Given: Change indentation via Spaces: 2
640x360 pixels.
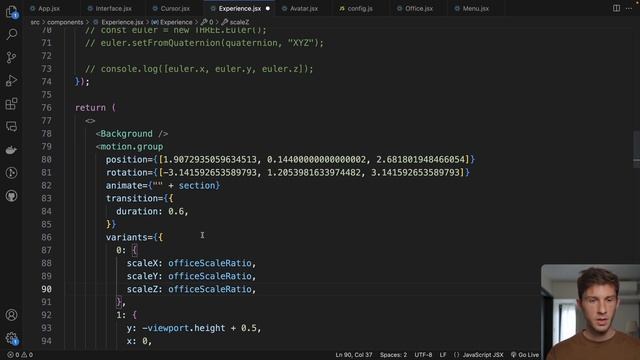Looking at the screenshot, I should 393,355.
